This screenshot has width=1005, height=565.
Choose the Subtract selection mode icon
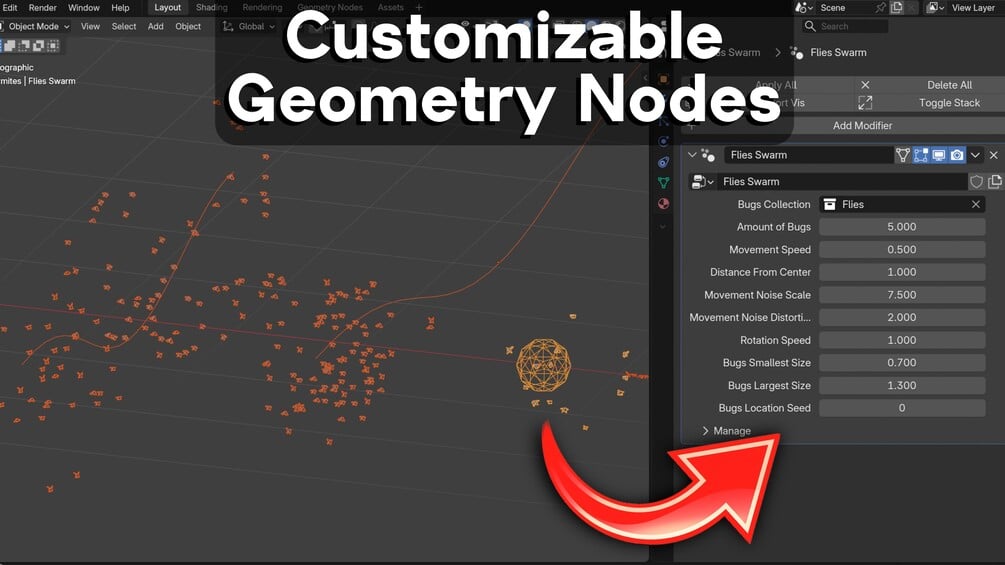24,45
